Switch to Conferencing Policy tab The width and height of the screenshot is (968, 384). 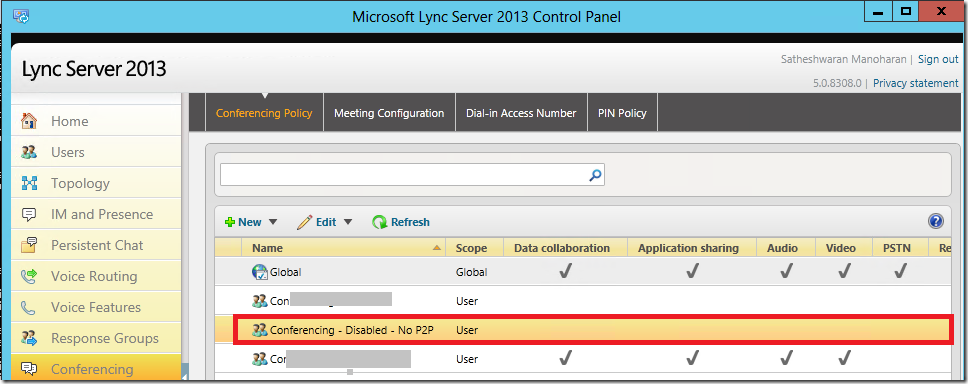pos(264,113)
